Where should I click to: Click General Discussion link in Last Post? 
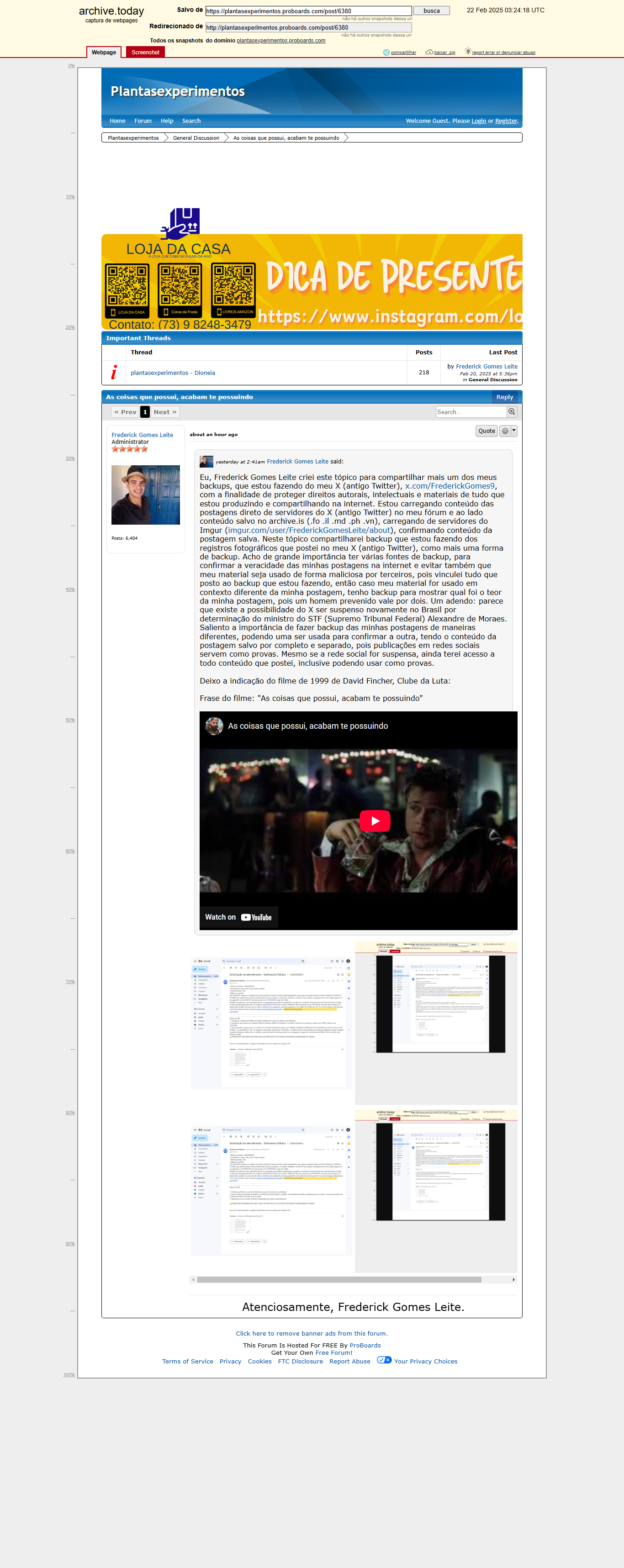[492, 380]
